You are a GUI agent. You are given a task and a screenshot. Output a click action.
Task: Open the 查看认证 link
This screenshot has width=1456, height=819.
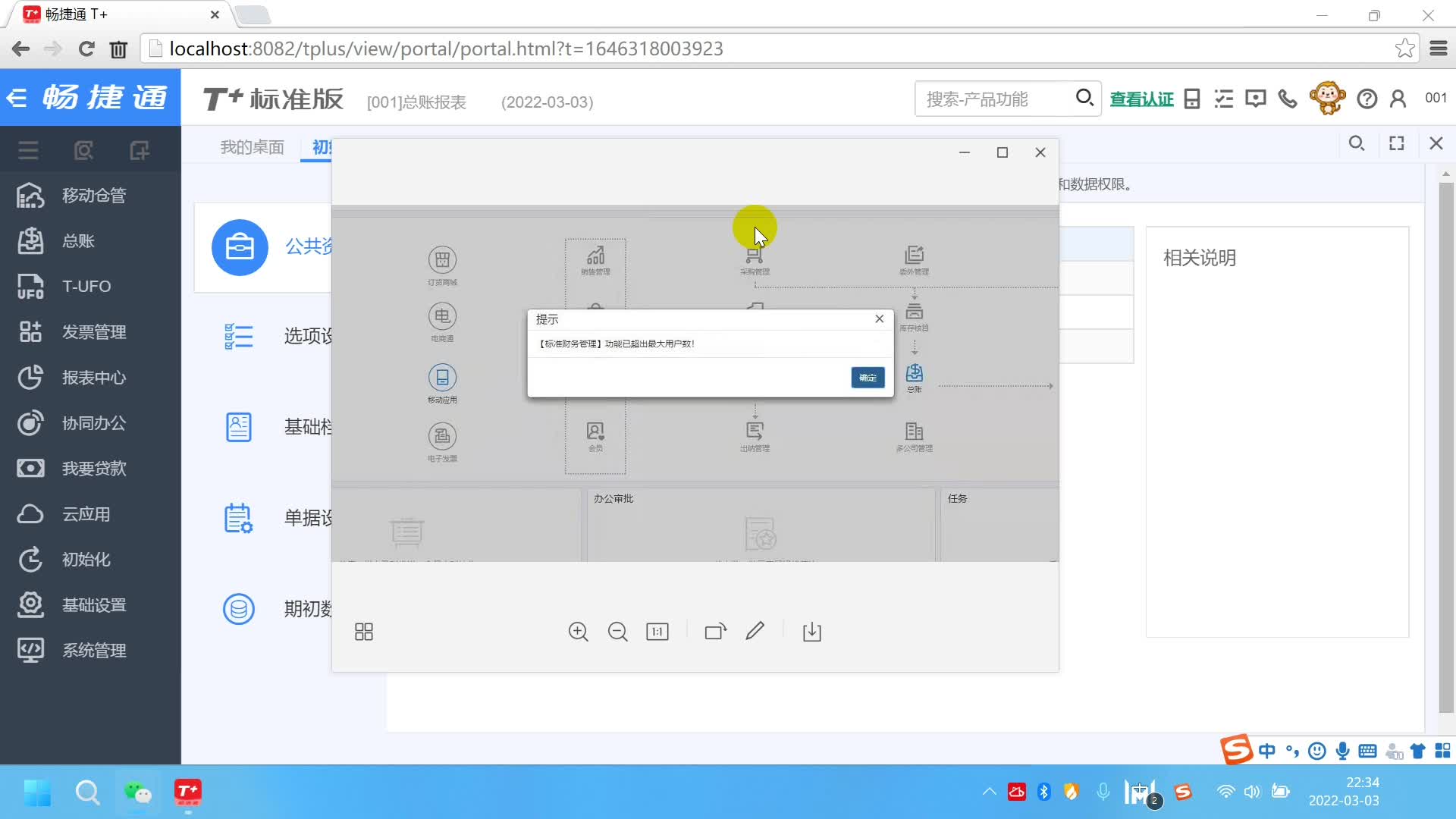tap(1141, 99)
